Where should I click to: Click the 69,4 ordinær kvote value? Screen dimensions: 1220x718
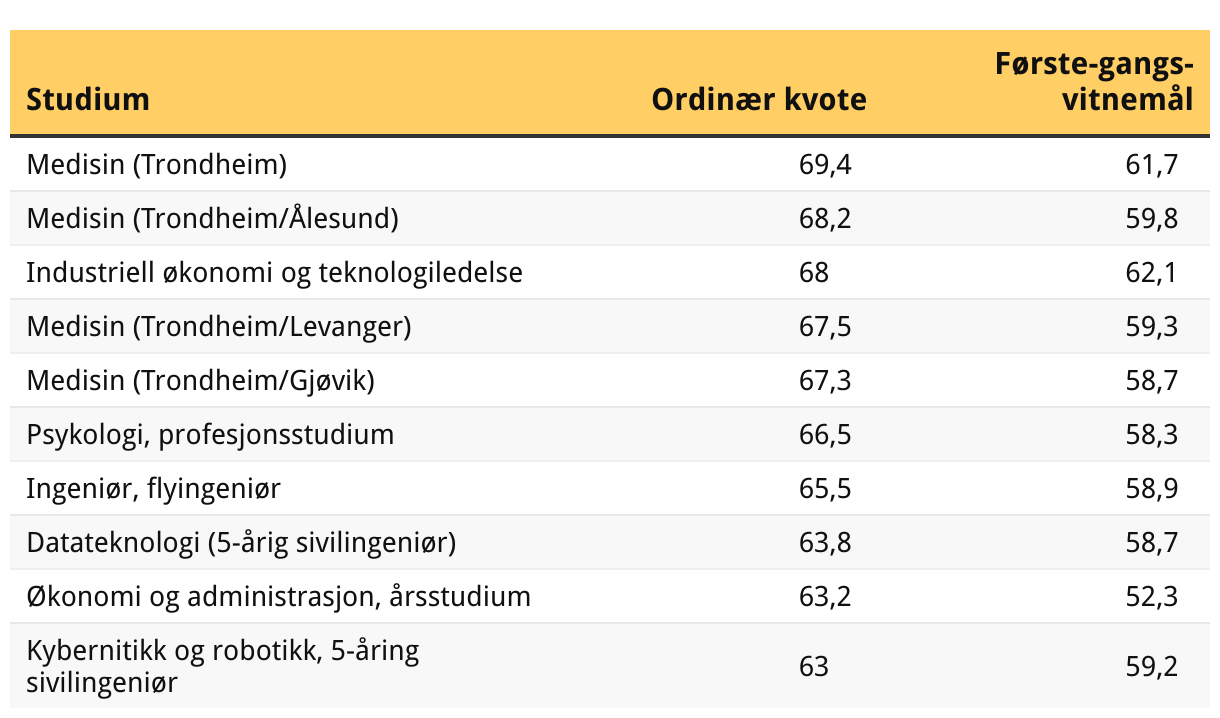[x=825, y=164]
